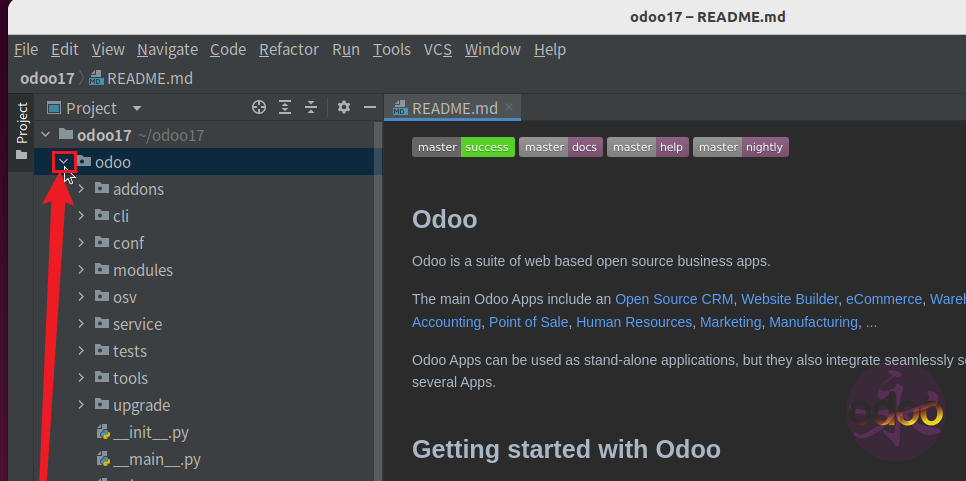The height and width of the screenshot is (481, 966).
Task: Expand the modules folder
Action: click(x=81, y=270)
